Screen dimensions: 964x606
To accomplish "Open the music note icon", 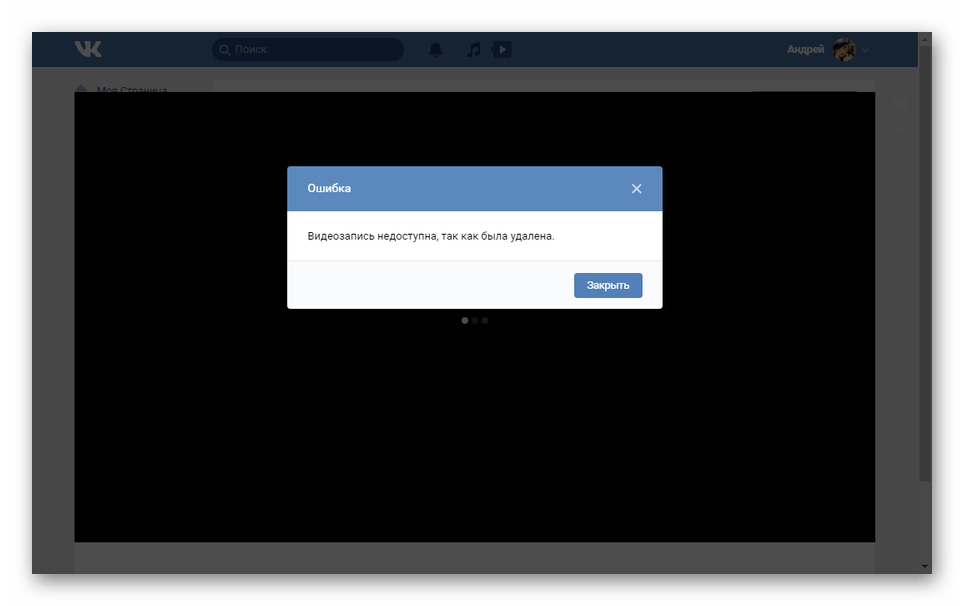I will 473,49.
